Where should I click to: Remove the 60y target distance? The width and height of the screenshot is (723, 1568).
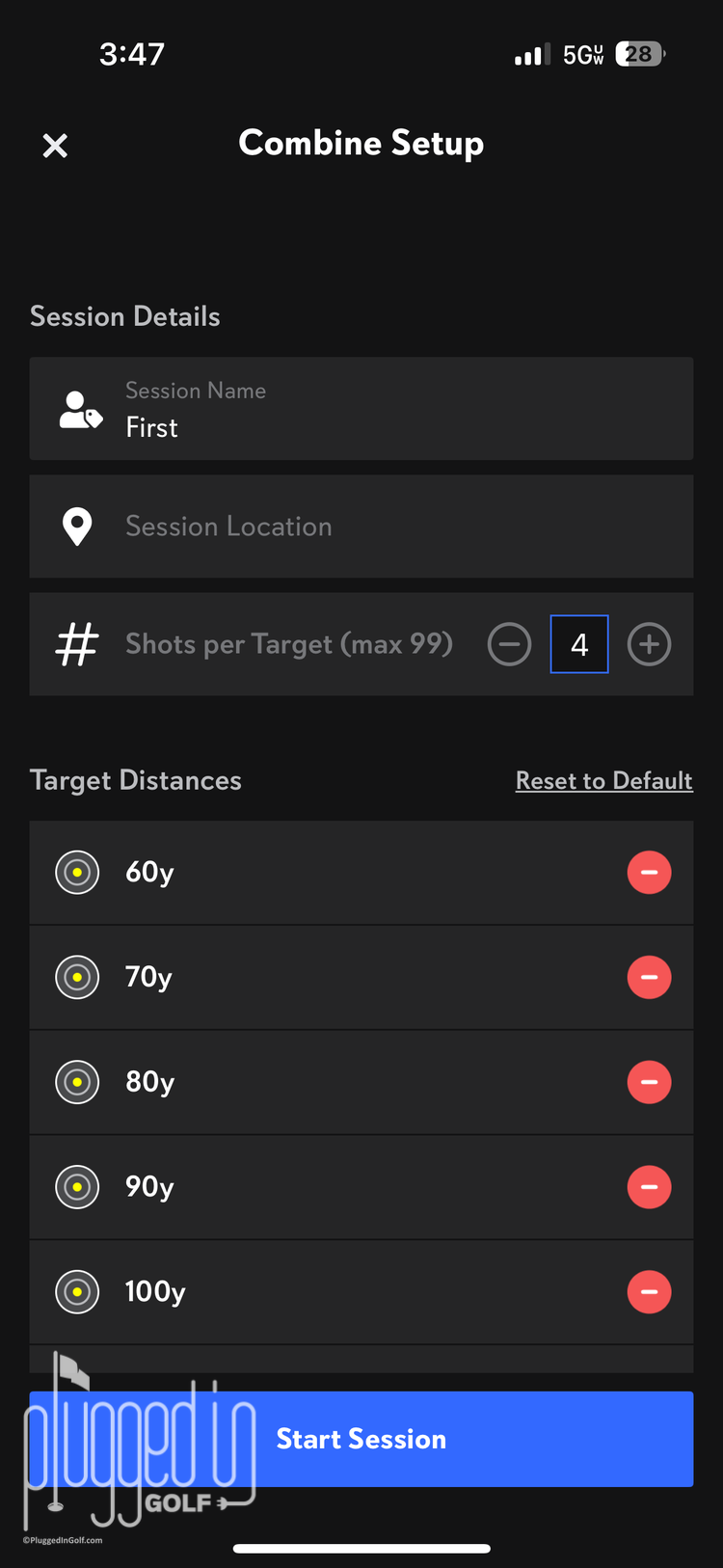click(x=649, y=873)
